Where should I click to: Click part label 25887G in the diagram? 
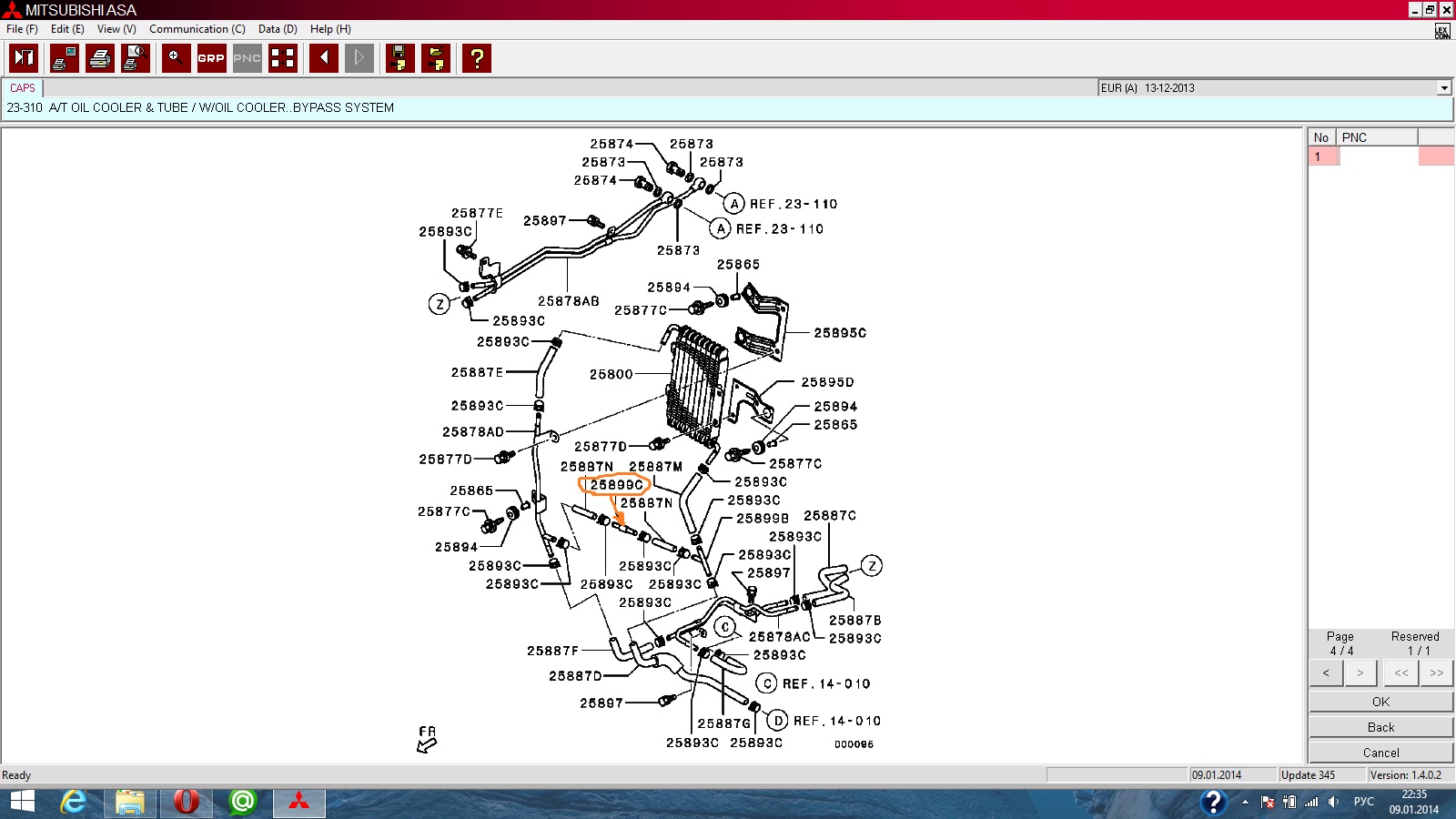coord(724,723)
